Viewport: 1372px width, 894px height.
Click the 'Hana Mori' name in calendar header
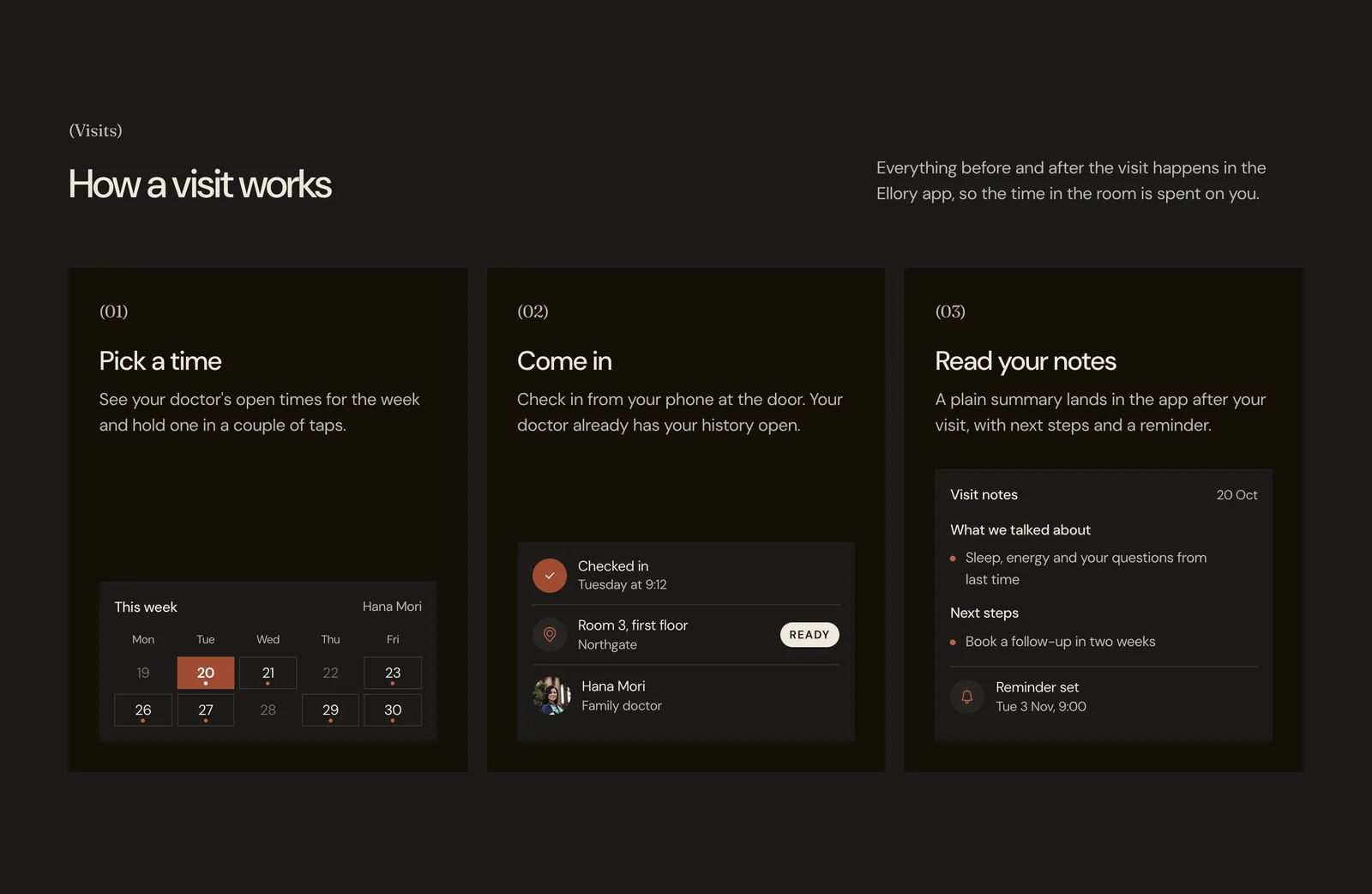coord(392,607)
